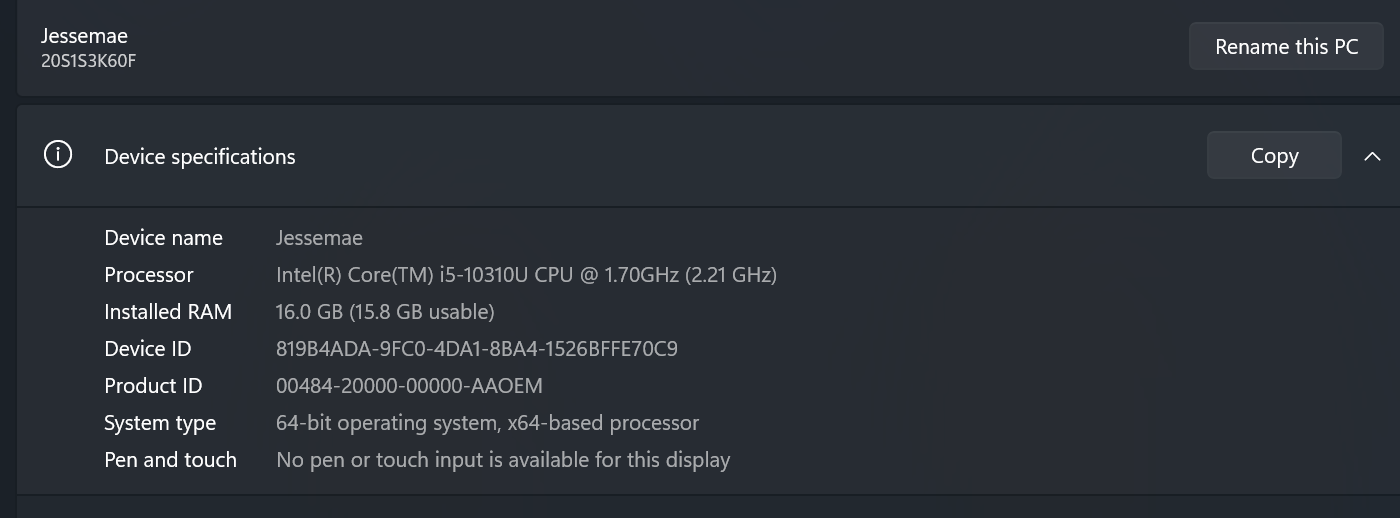Click the Pen and touch label
Viewport: 1400px width, 518px height.
[170, 460]
